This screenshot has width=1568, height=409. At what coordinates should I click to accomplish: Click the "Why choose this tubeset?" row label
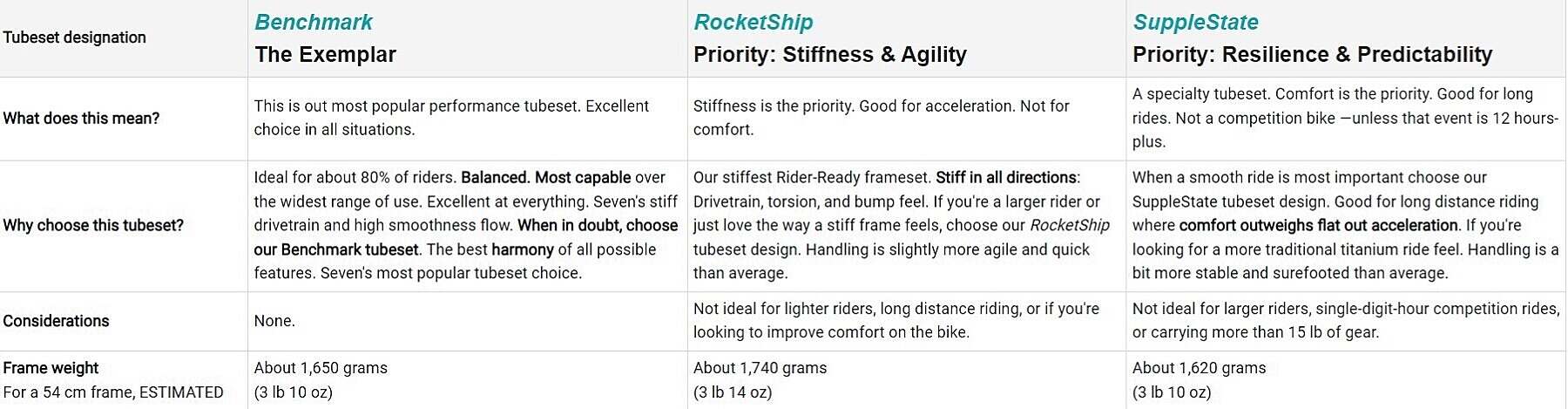93,225
